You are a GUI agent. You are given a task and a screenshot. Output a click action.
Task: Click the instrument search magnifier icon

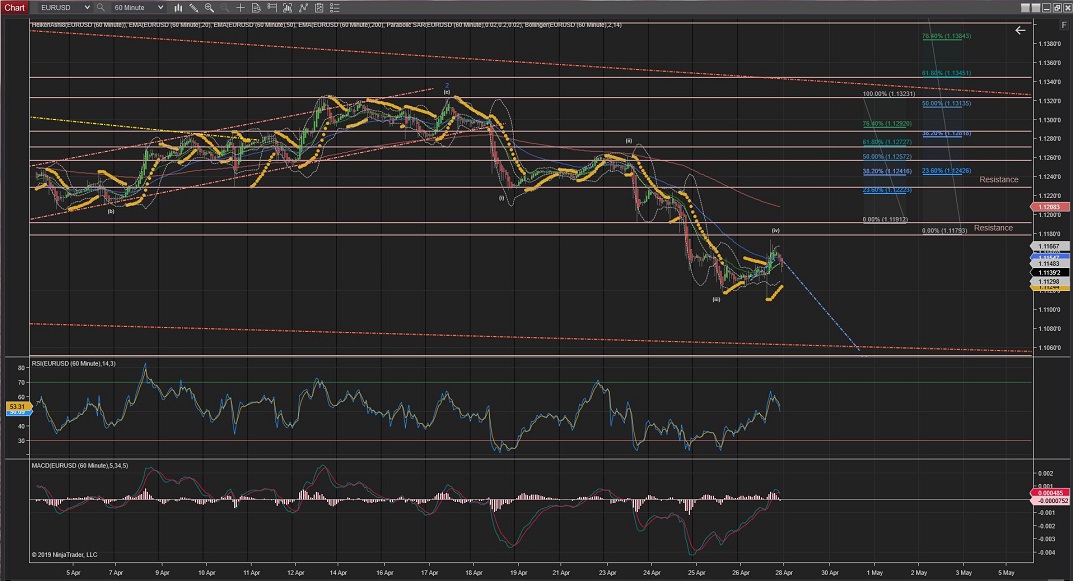tap(100, 7)
